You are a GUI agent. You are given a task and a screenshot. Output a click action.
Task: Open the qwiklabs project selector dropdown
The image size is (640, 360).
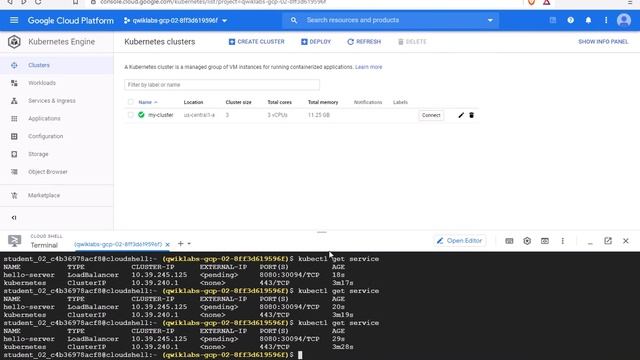click(x=176, y=20)
